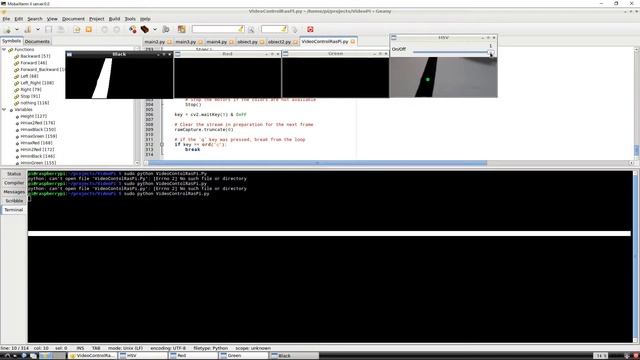Click the Build brick icon

145,29
